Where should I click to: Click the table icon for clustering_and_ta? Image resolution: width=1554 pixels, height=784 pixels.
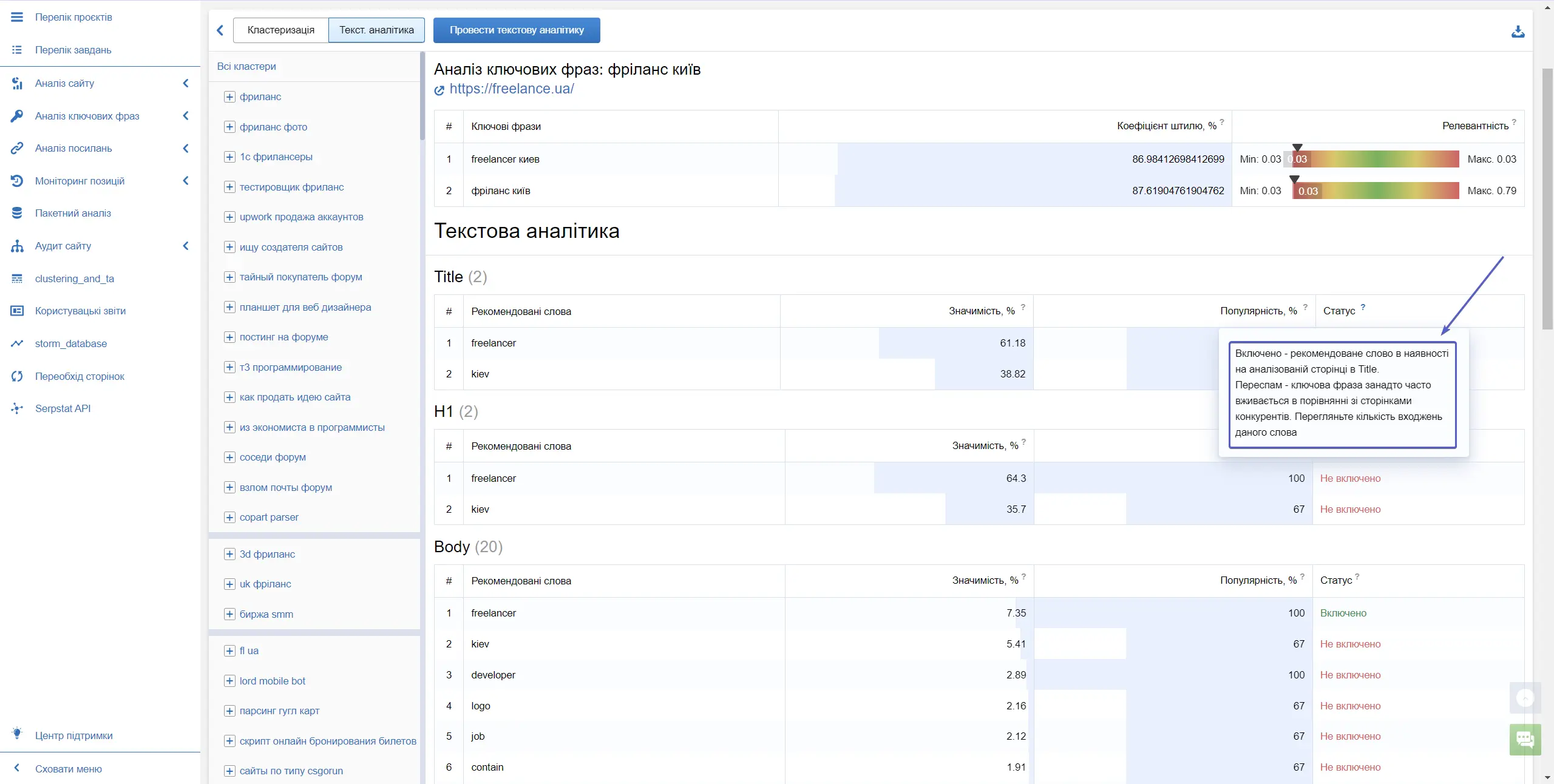point(17,279)
